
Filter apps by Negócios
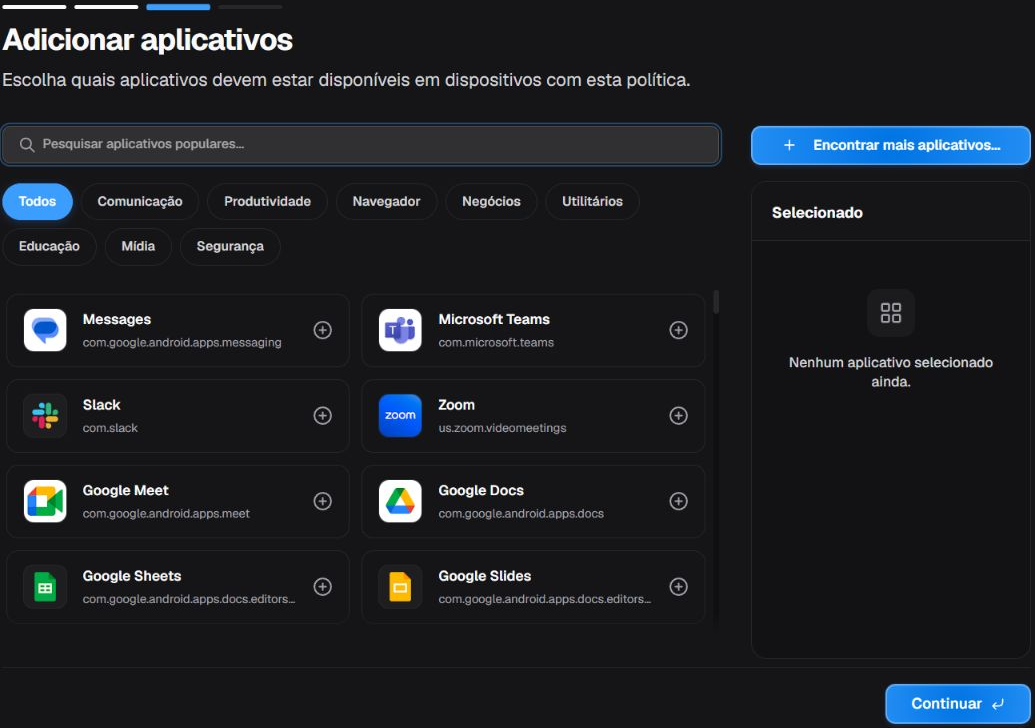(x=491, y=201)
